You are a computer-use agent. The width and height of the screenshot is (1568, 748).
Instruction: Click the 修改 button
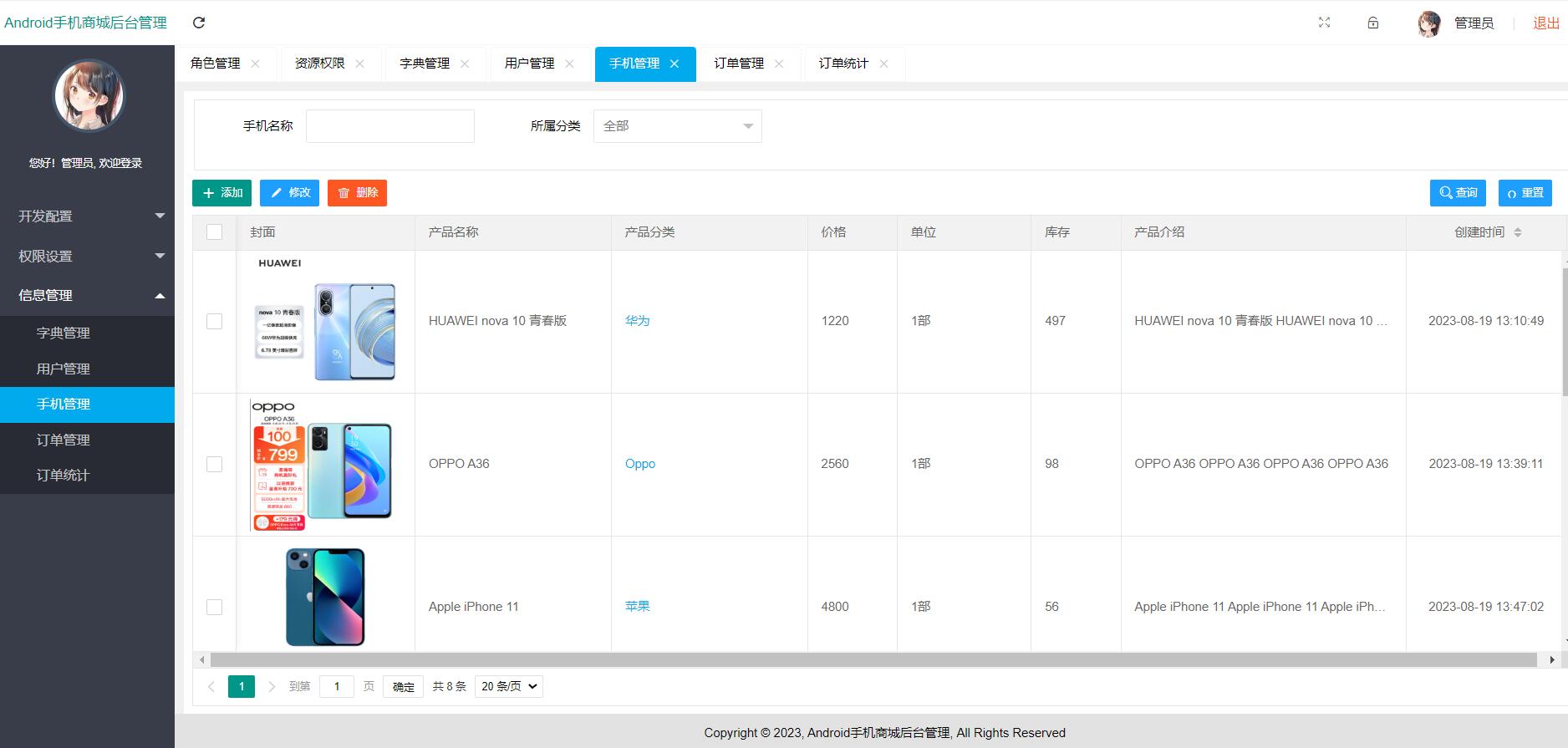pyautogui.click(x=289, y=193)
